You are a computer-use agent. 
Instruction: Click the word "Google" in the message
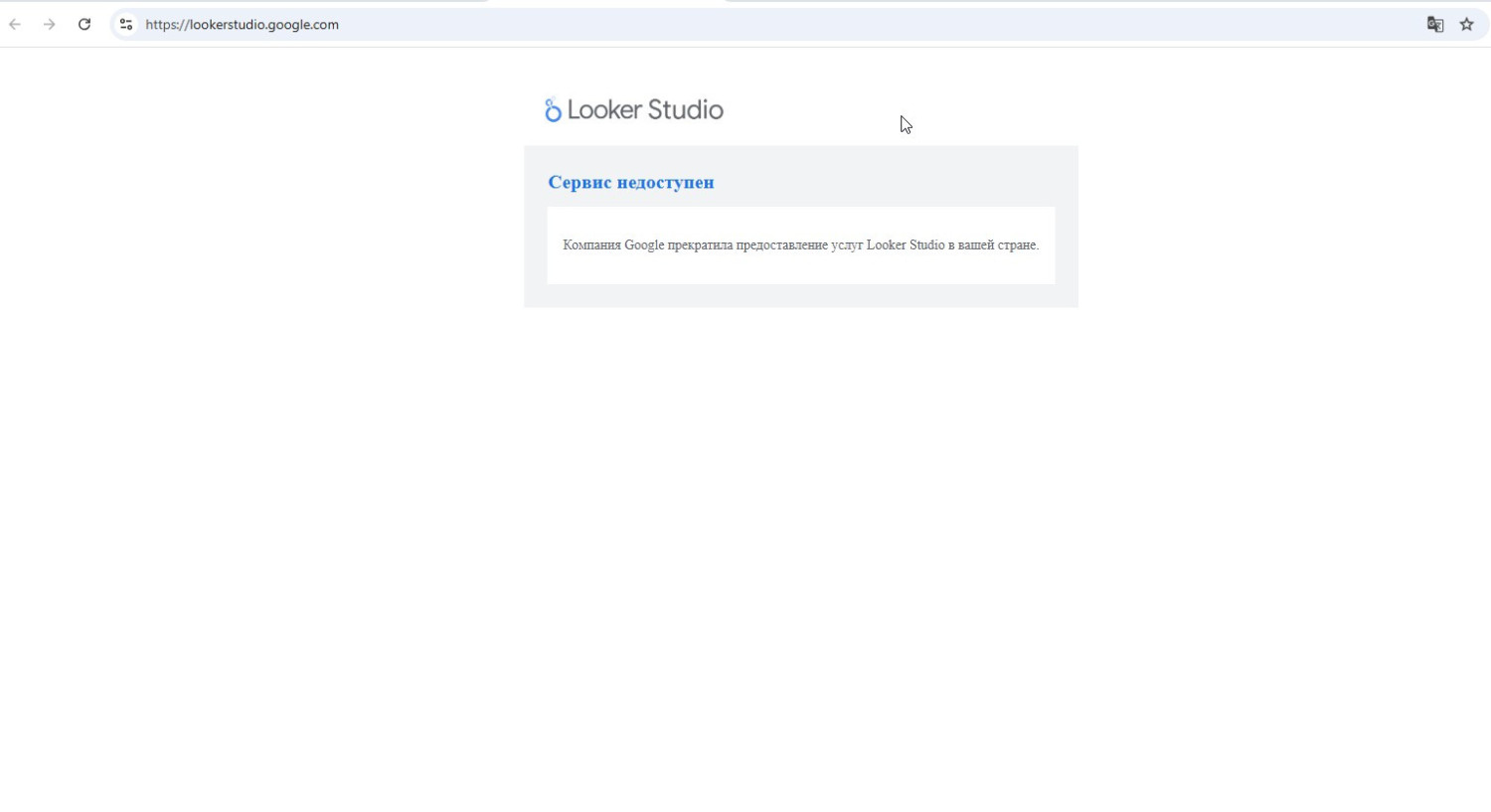click(x=644, y=245)
